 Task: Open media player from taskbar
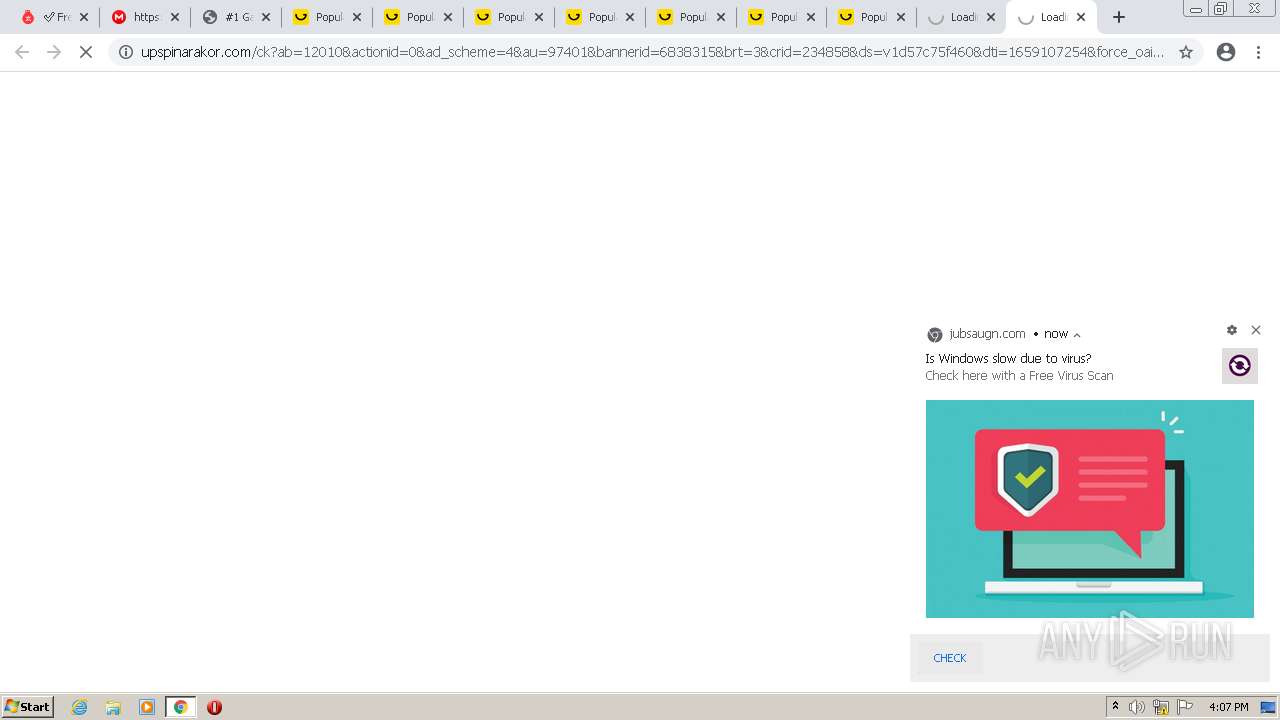point(147,707)
